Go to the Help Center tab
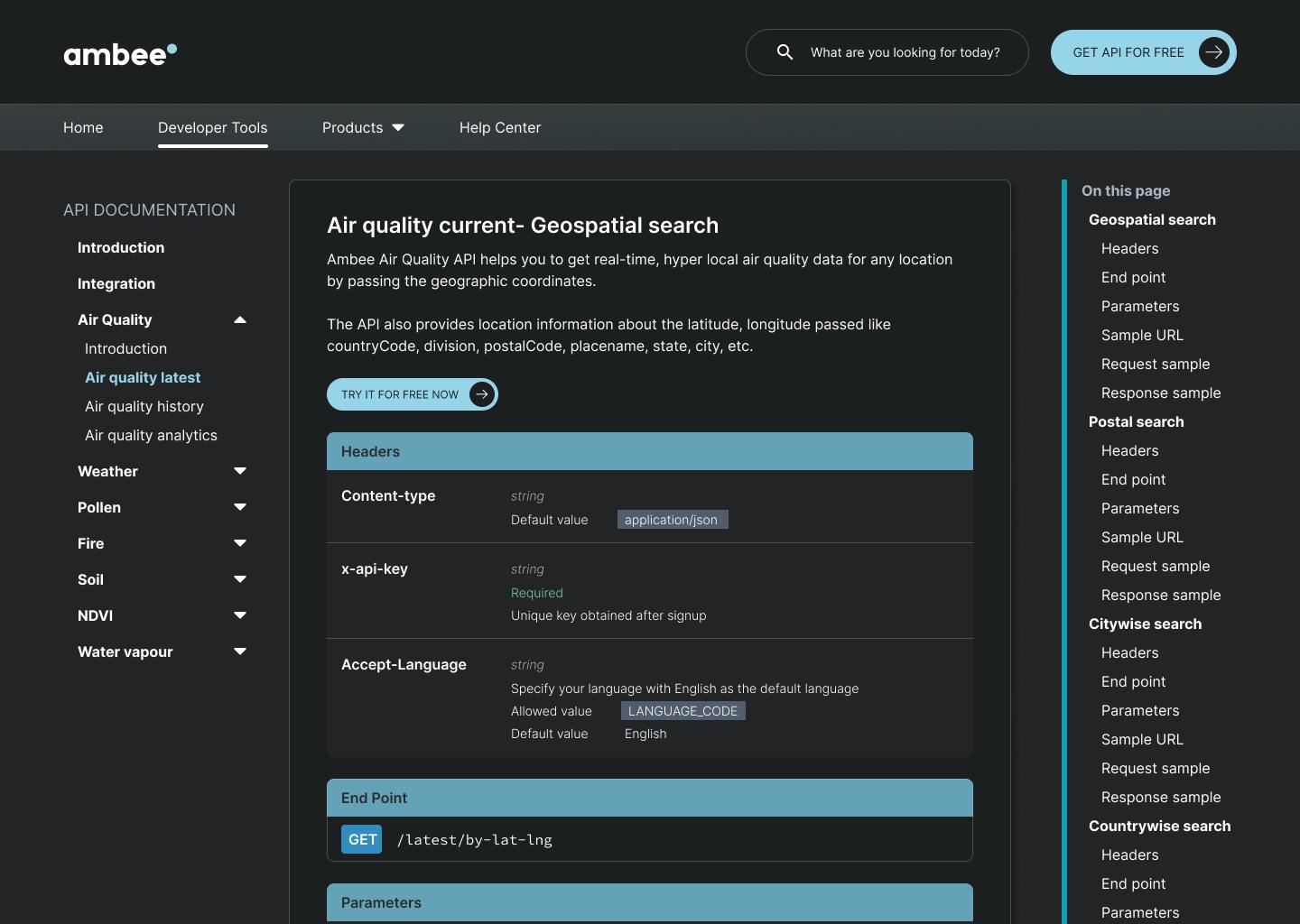1300x924 pixels. (x=499, y=127)
